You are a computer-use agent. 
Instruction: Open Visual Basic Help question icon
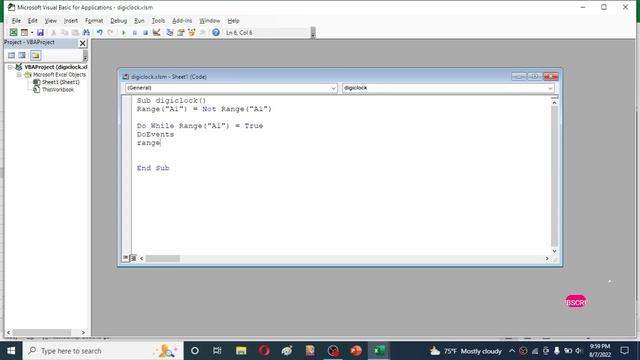pos(216,33)
